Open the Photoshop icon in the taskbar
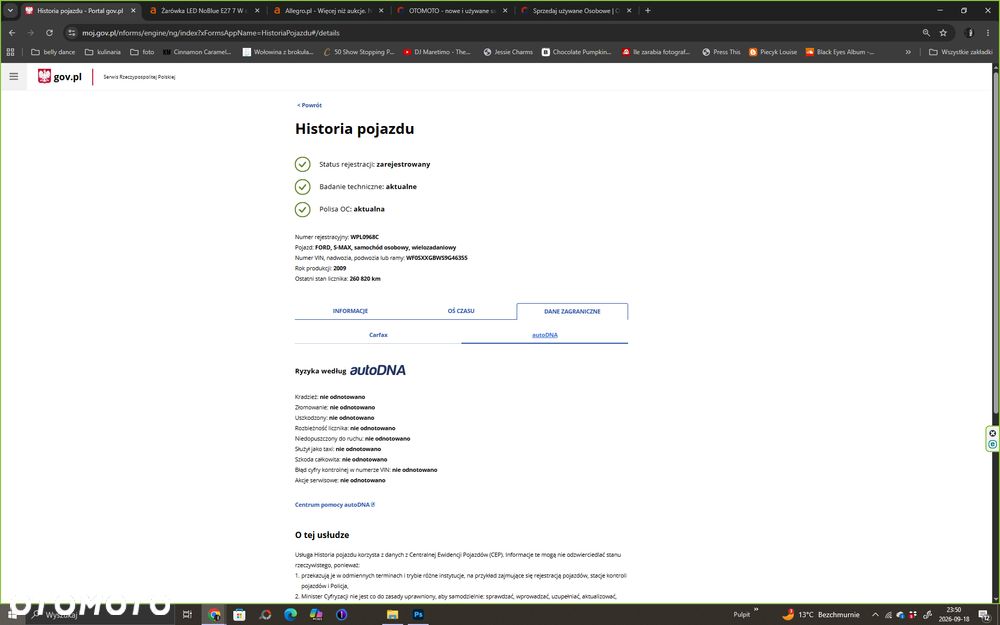 click(418, 615)
